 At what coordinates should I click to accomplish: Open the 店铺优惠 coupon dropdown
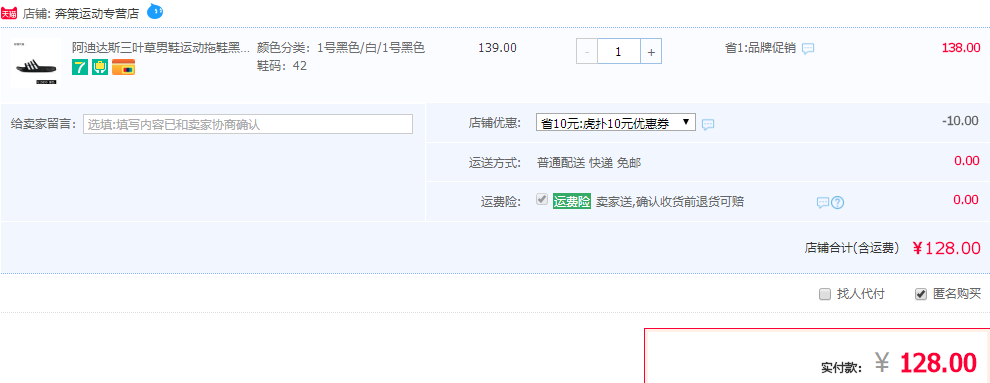(616, 122)
